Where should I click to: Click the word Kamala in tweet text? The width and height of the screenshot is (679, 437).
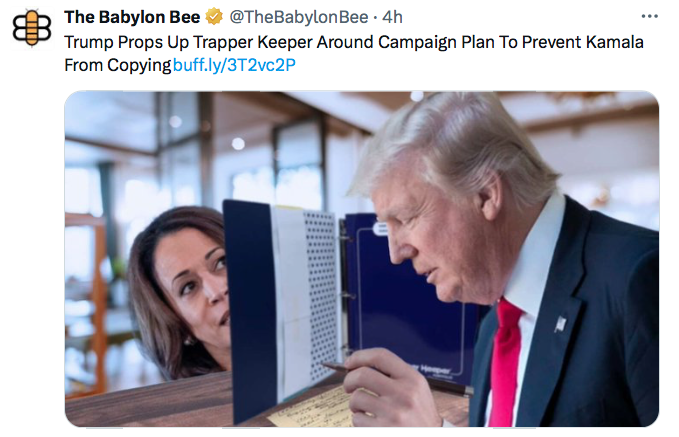click(x=614, y=42)
